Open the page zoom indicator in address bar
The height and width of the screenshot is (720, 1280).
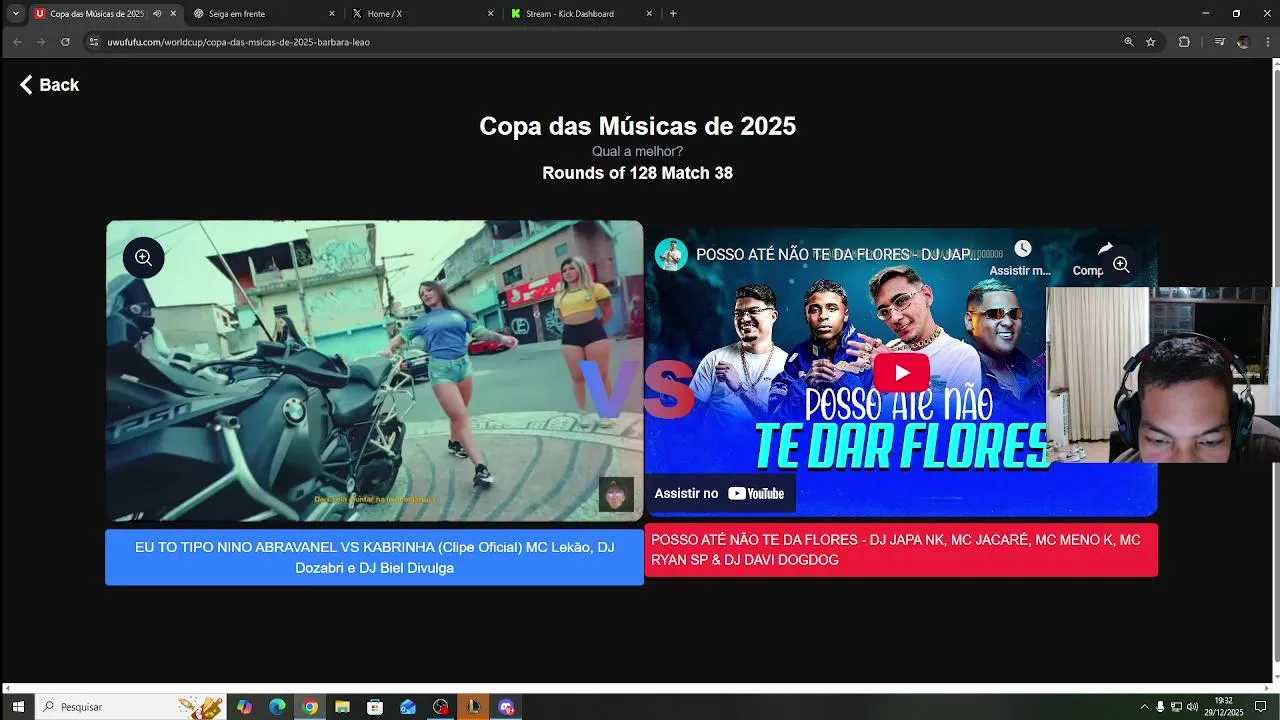1129,42
